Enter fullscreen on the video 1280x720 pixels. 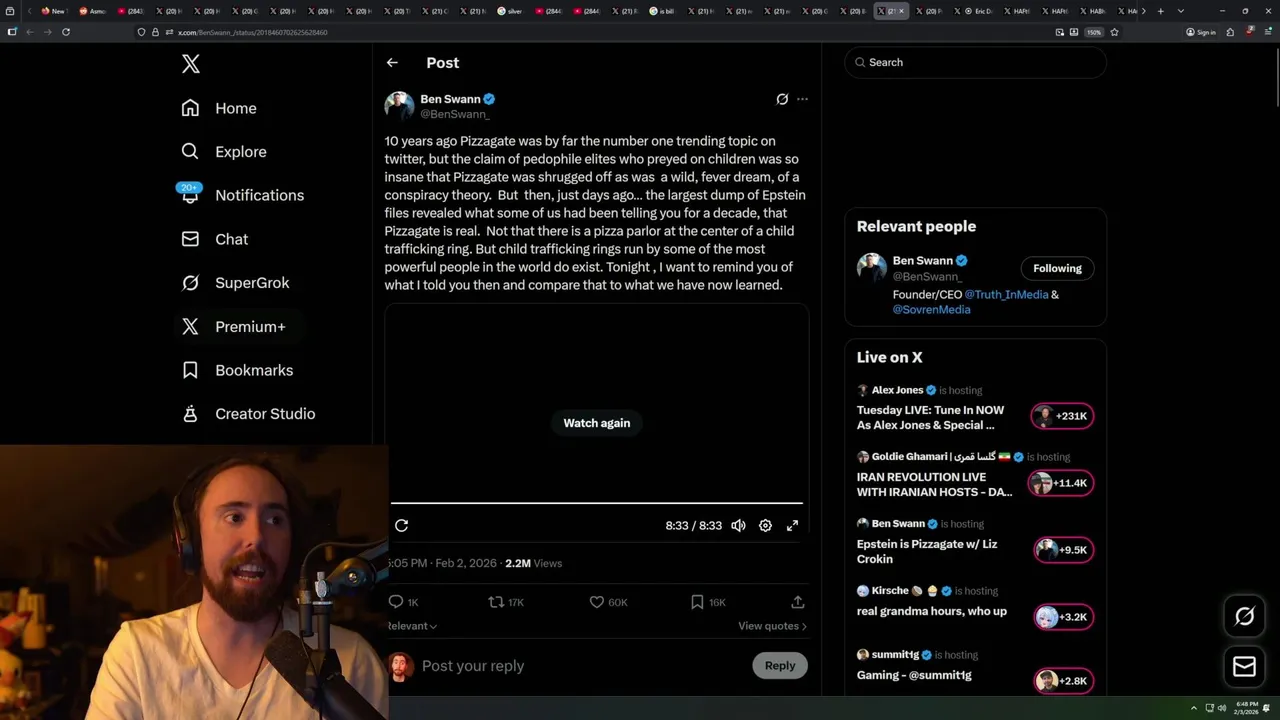[792, 525]
